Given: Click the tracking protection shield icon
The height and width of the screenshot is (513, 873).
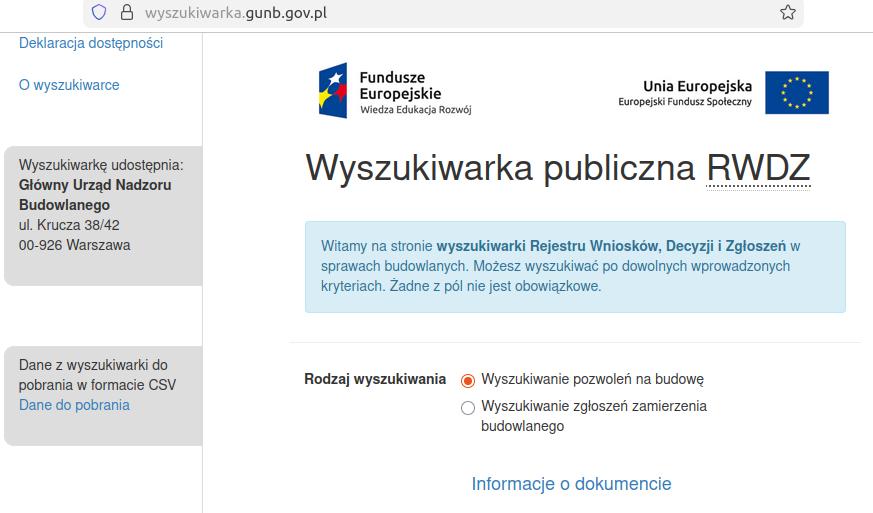Looking at the screenshot, I should pos(98,13).
